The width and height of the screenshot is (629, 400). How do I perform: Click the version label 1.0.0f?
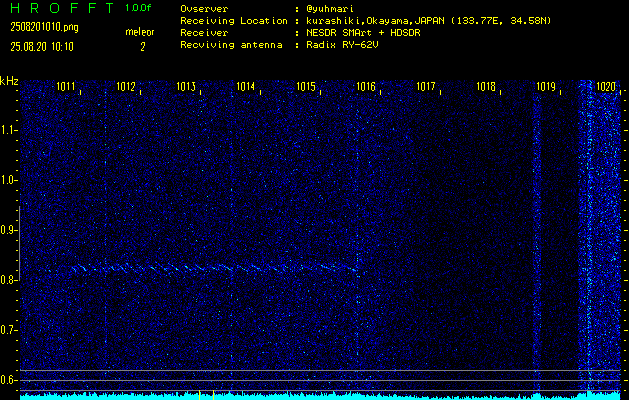(x=138, y=8)
